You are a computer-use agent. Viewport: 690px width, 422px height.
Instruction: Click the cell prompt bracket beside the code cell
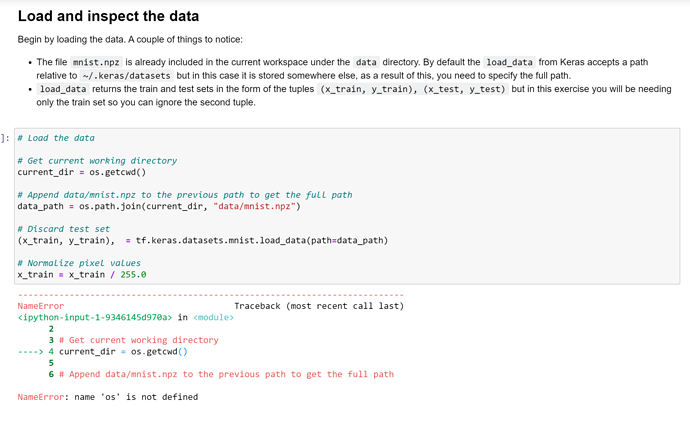[6, 138]
